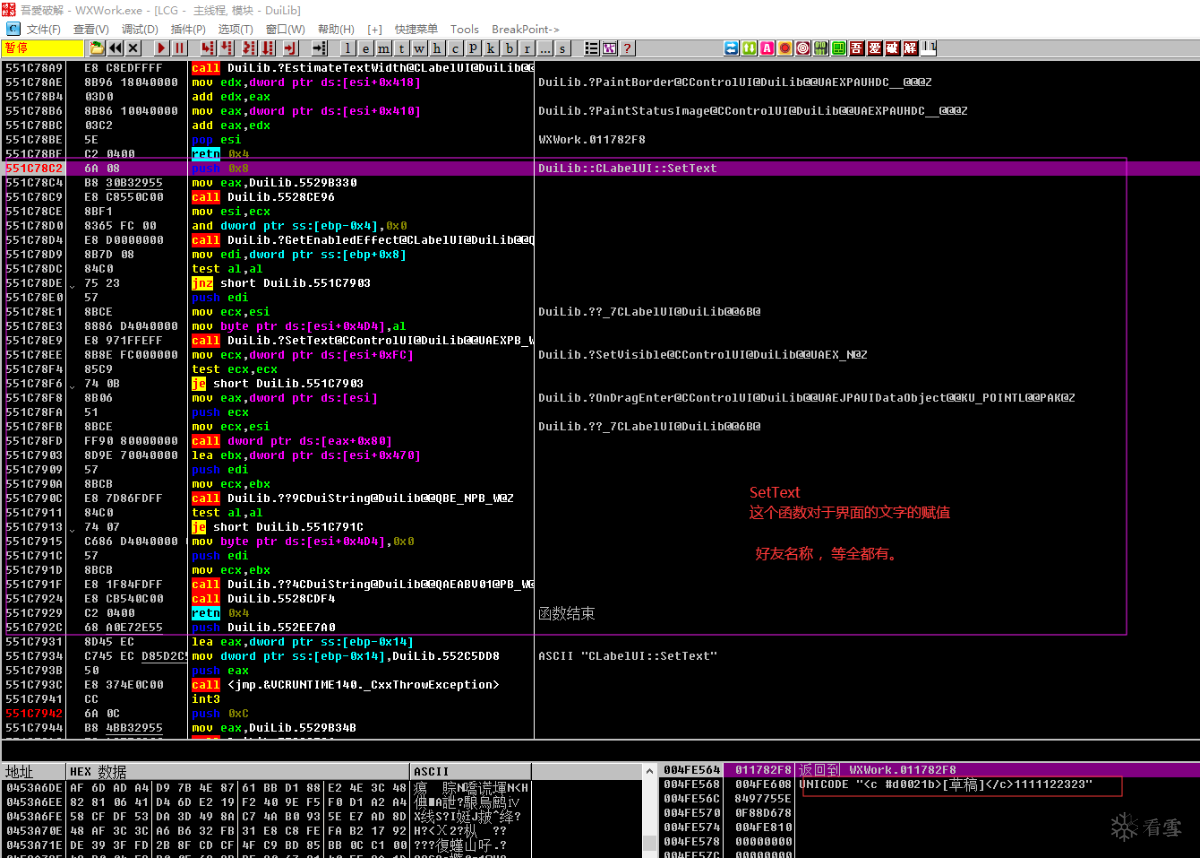Open the [+] menu
Image resolution: width=1200 pixels, height=858 pixels.
tap(375, 29)
